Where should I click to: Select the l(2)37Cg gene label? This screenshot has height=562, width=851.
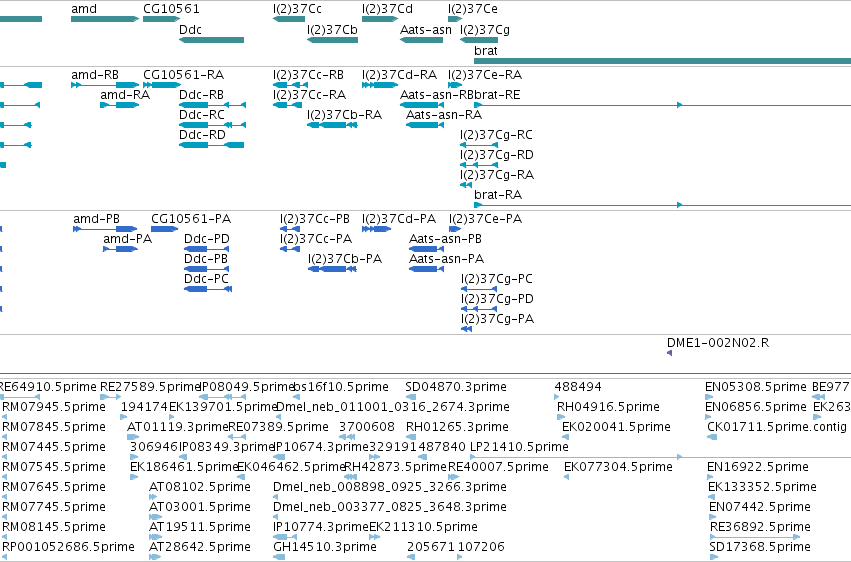[485, 30]
